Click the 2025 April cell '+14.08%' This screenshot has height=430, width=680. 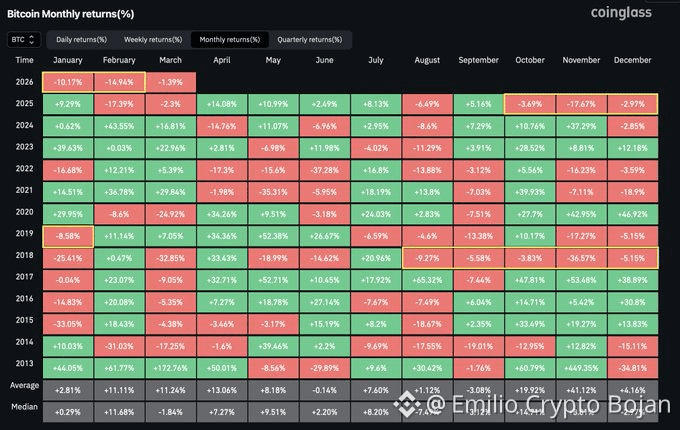coord(222,104)
